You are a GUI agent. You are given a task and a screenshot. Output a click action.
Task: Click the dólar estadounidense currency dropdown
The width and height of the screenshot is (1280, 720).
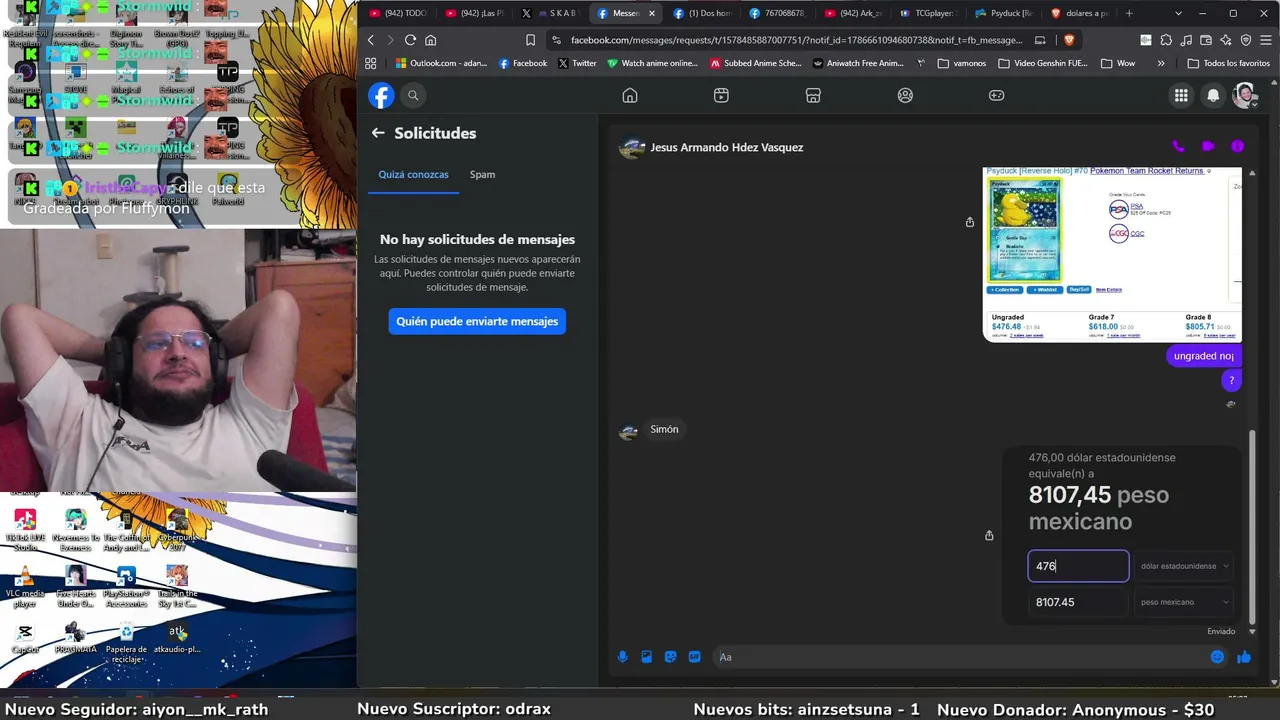[x=1184, y=566]
